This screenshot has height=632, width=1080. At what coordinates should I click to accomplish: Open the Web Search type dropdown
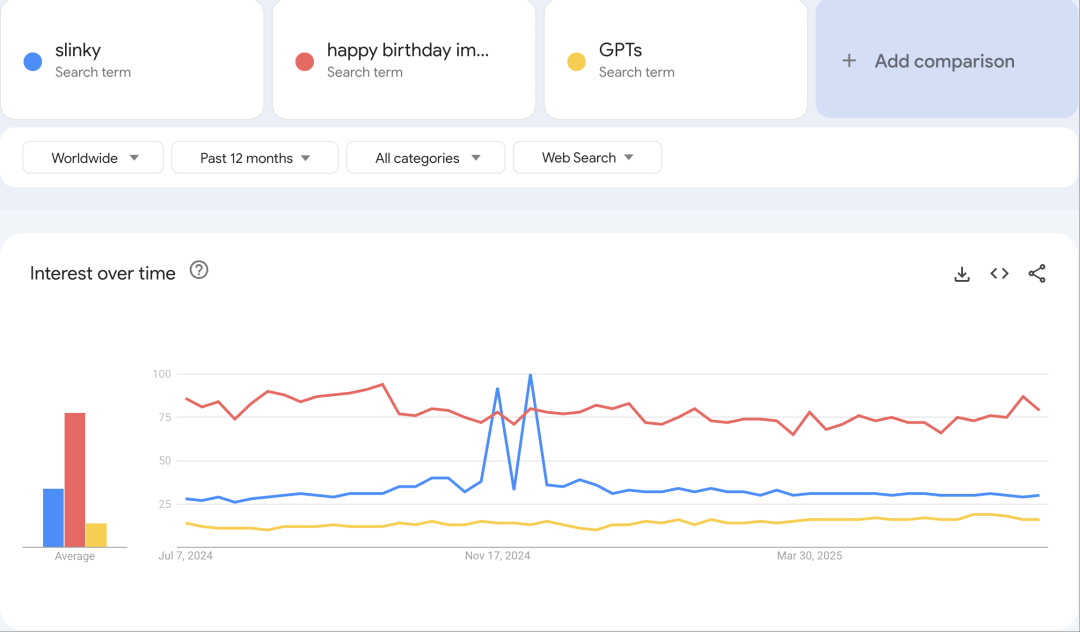tap(587, 158)
